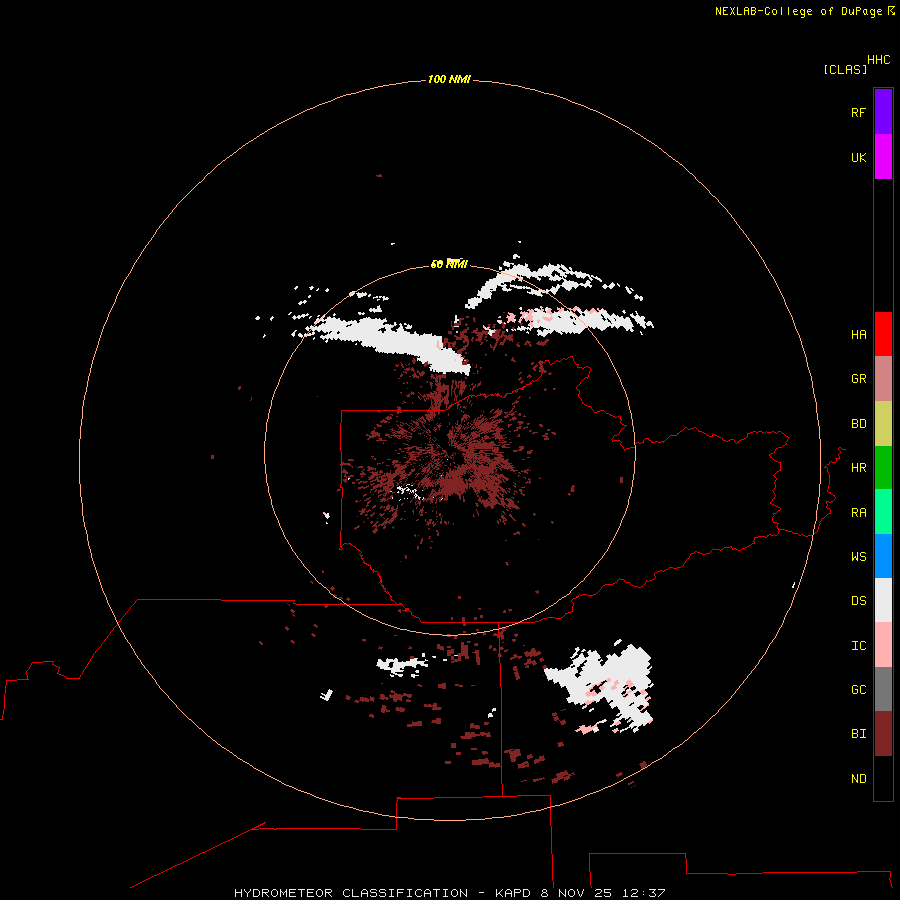Screen dimensions: 900x900
Task: Click the NEXLAB-College of DuPage credit text
Action: click(x=798, y=11)
